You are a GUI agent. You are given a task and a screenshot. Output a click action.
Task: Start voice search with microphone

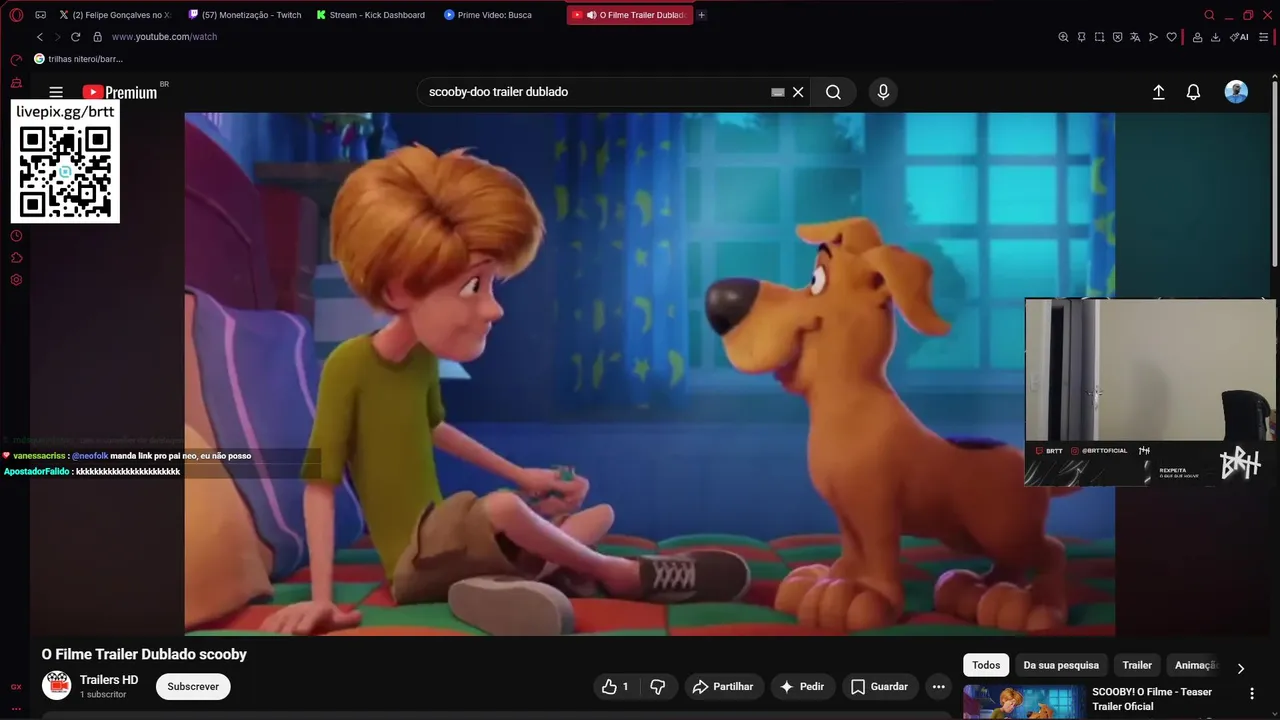point(883,92)
